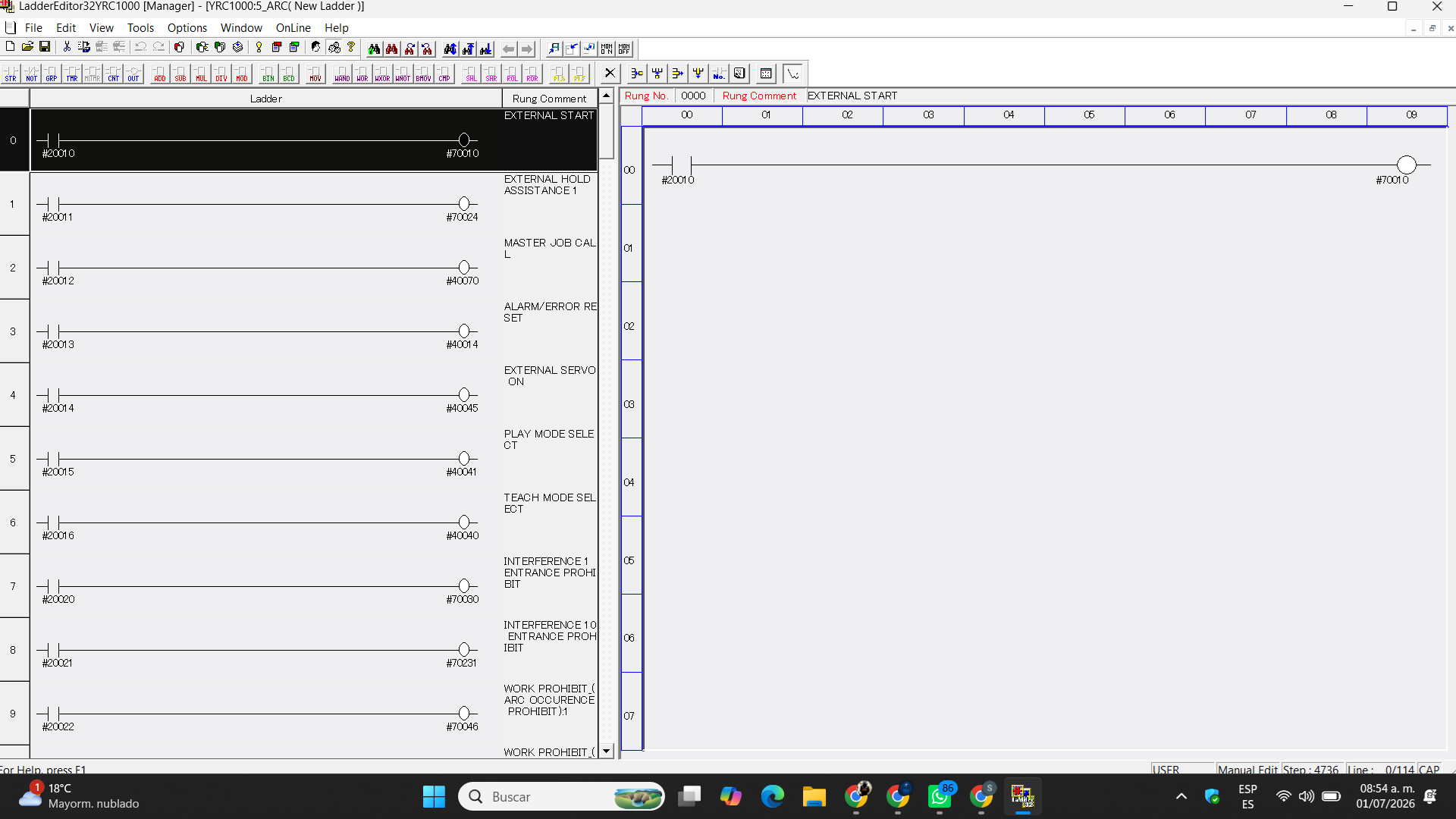Viewport: 1456px width, 819px height.
Task: Click the Rung No. field 0000
Action: tap(693, 96)
